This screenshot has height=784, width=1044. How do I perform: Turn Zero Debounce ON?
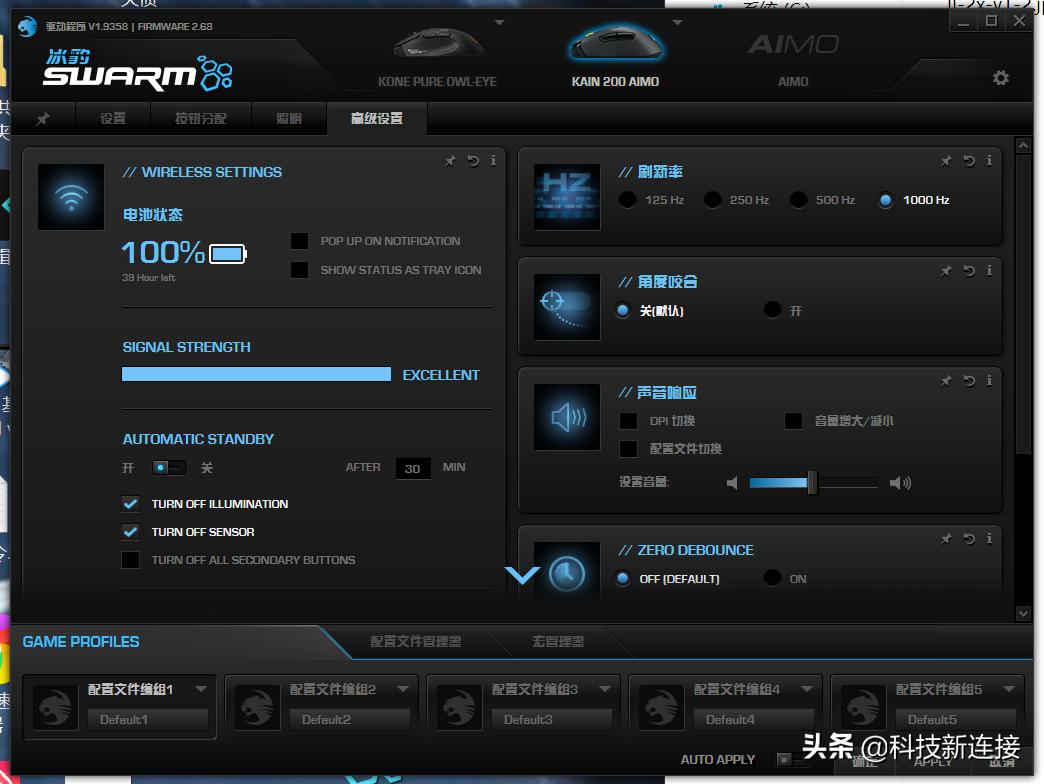pyautogui.click(x=772, y=578)
